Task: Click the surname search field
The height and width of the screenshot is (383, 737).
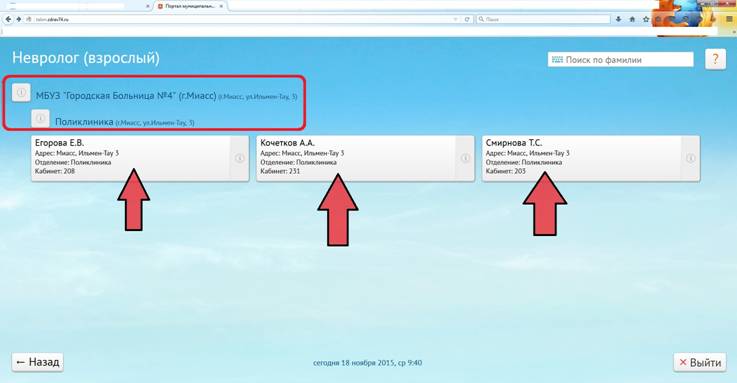Action: (x=620, y=60)
